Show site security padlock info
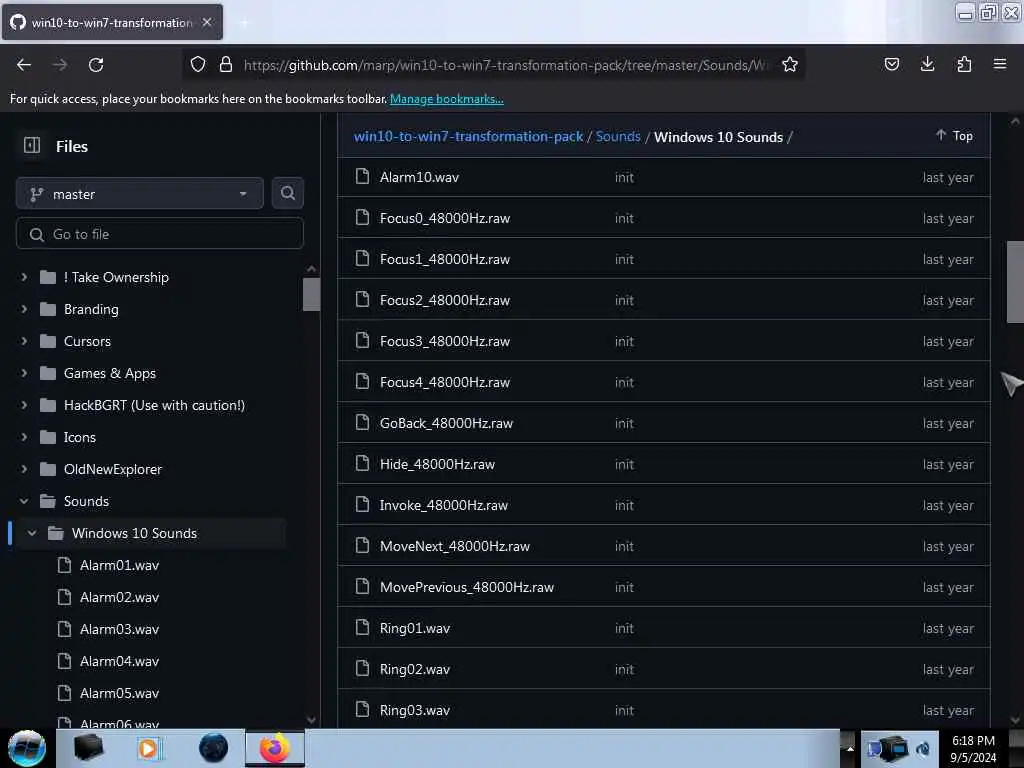The width and height of the screenshot is (1024, 768). (226, 64)
